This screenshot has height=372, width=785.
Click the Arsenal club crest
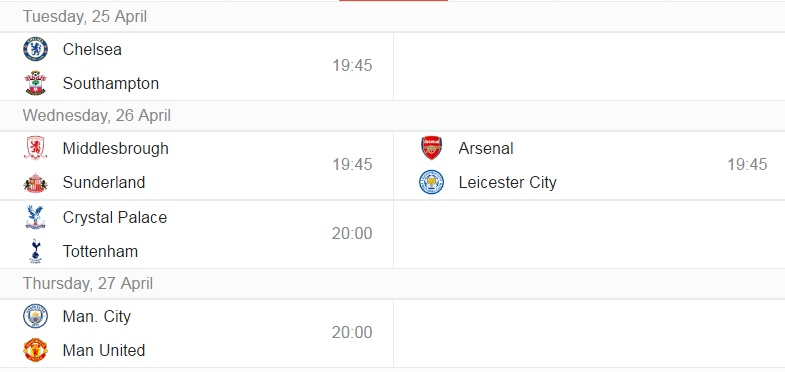432,148
